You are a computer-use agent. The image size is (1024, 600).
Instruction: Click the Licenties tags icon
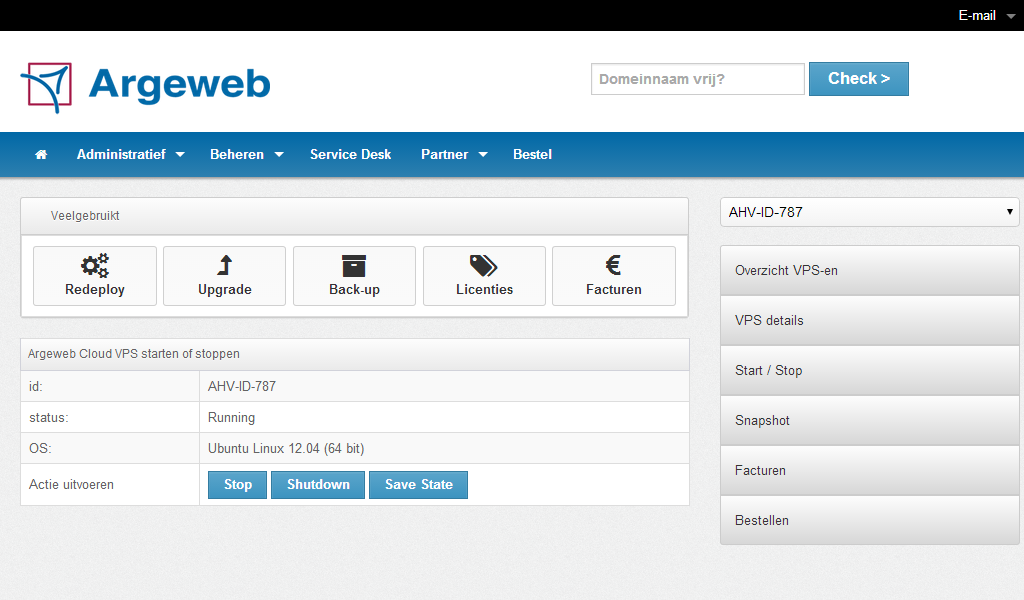click(484, 265)
